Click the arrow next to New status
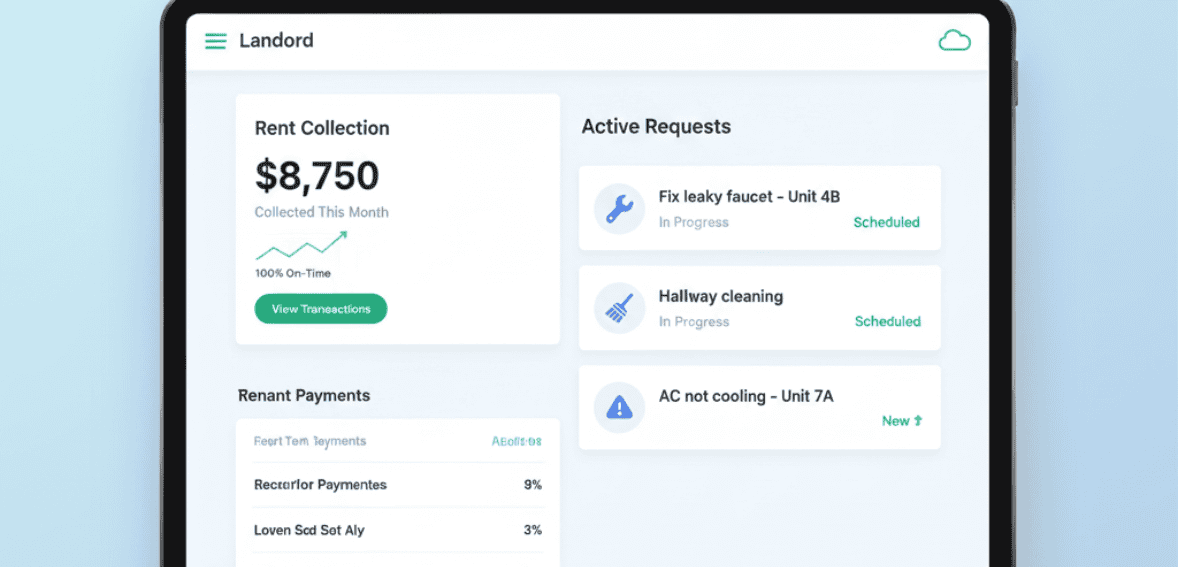 coord(918,421)
